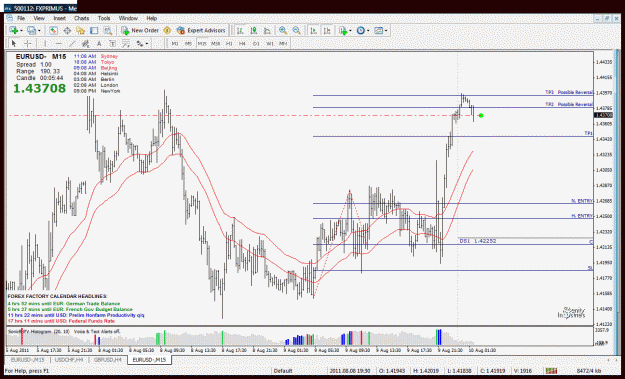Select the Equidistant Channel tool

[85, 43]
